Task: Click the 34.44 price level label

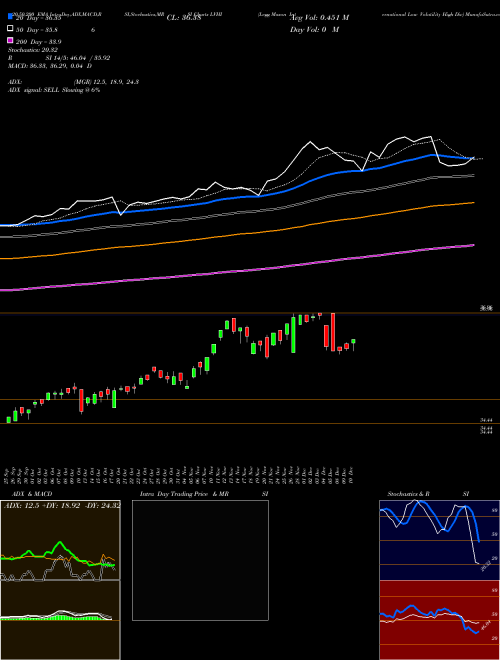Action: (486, 420)
